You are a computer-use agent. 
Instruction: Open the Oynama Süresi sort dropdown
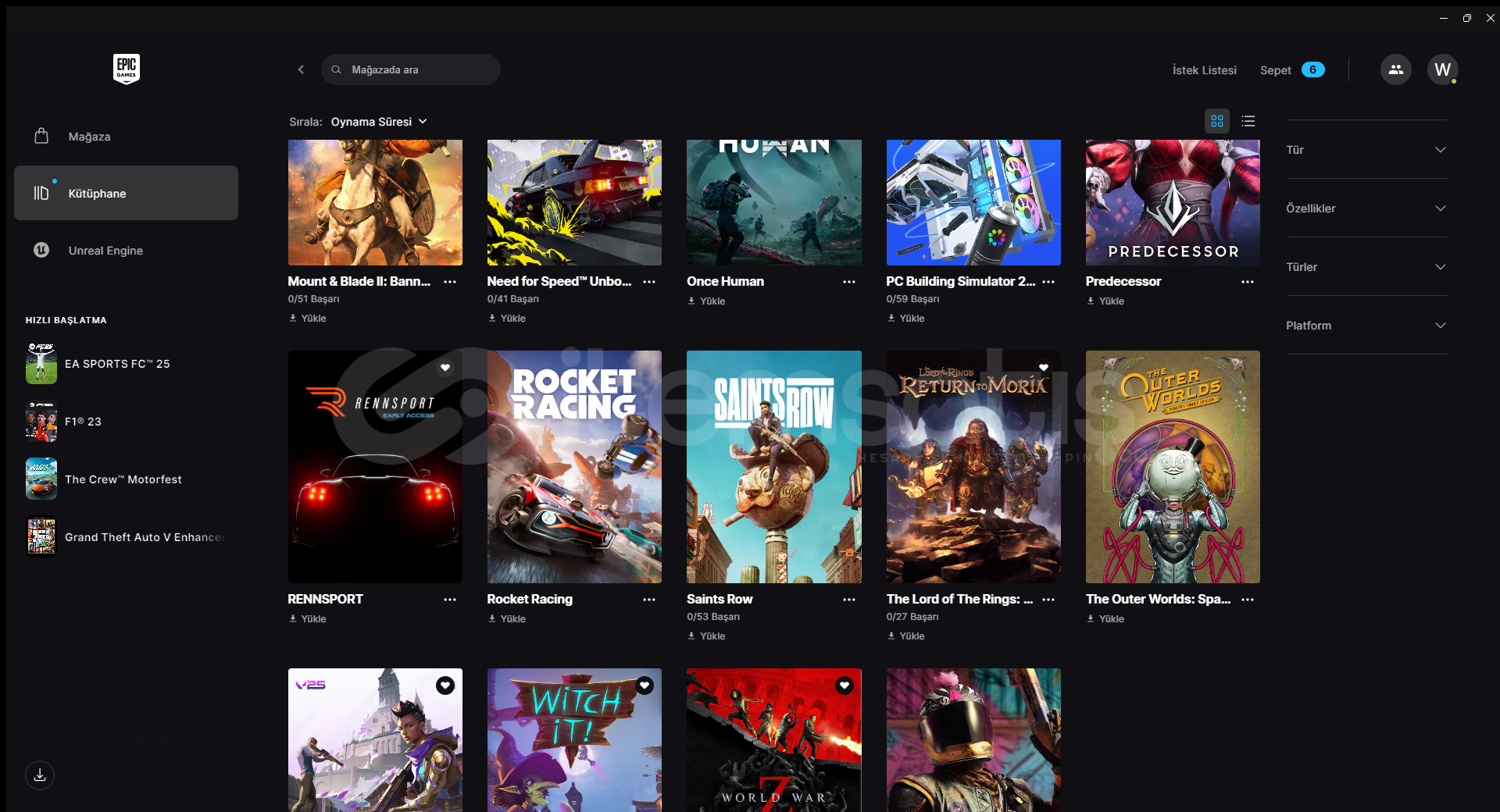point(379,122)
